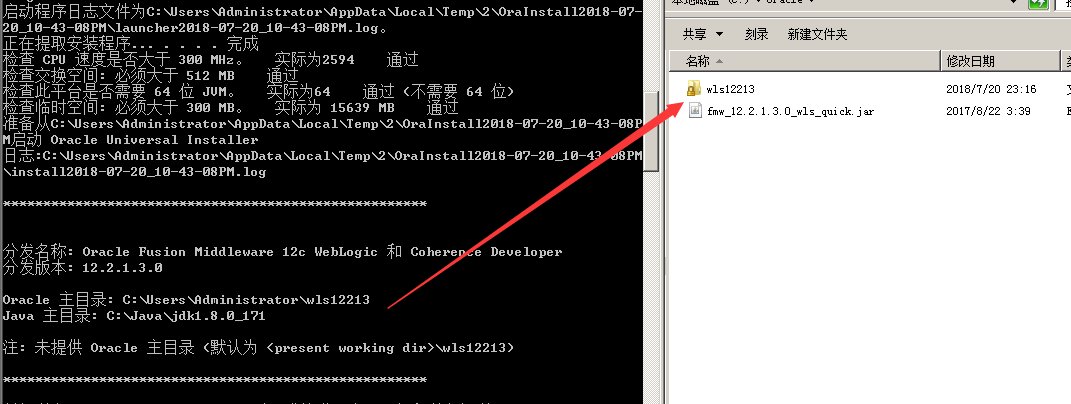Click the 新建文件夹 button
The width and height of the screenshot is (1071, 404).
817,34
